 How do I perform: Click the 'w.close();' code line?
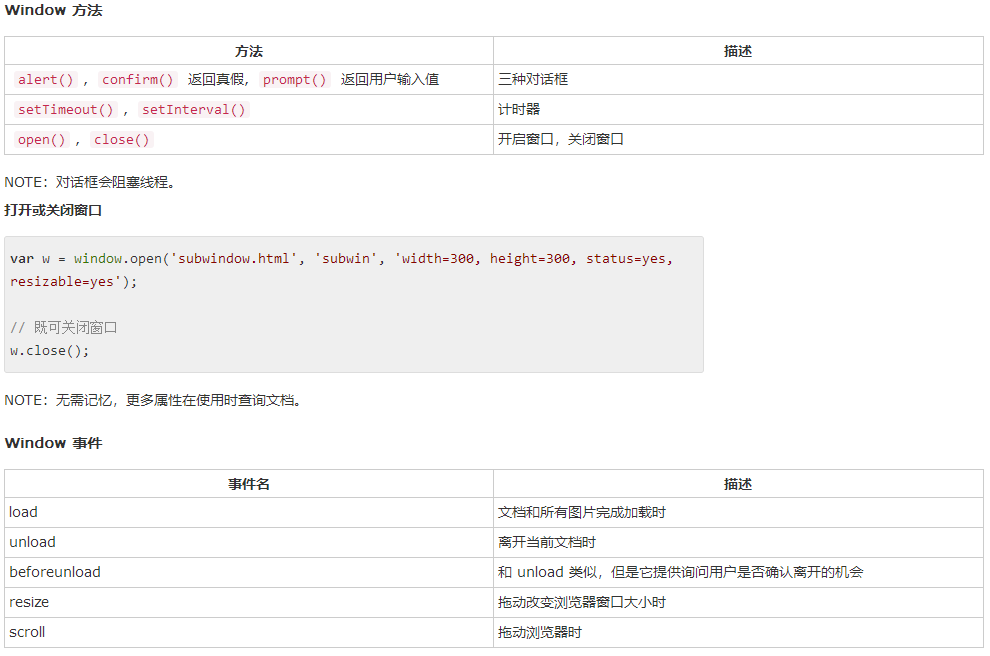tap(50, 350)
